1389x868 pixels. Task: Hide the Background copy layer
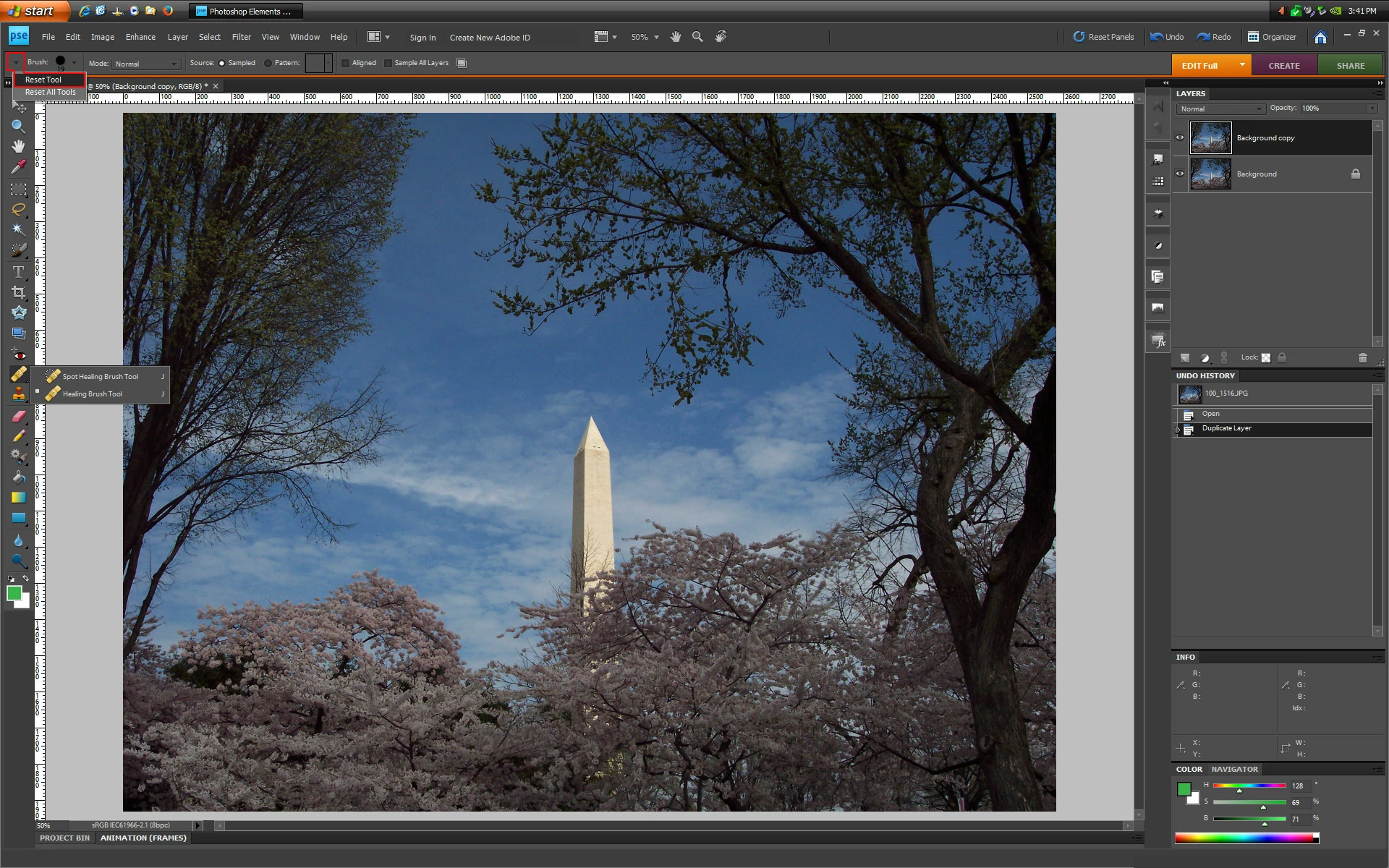(1180, 137)
